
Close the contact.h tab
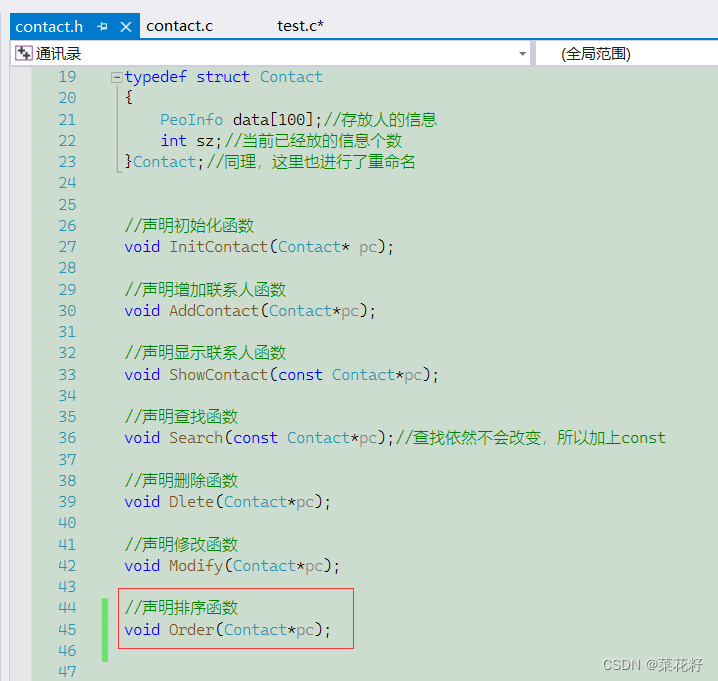click(x=126, y=27)
